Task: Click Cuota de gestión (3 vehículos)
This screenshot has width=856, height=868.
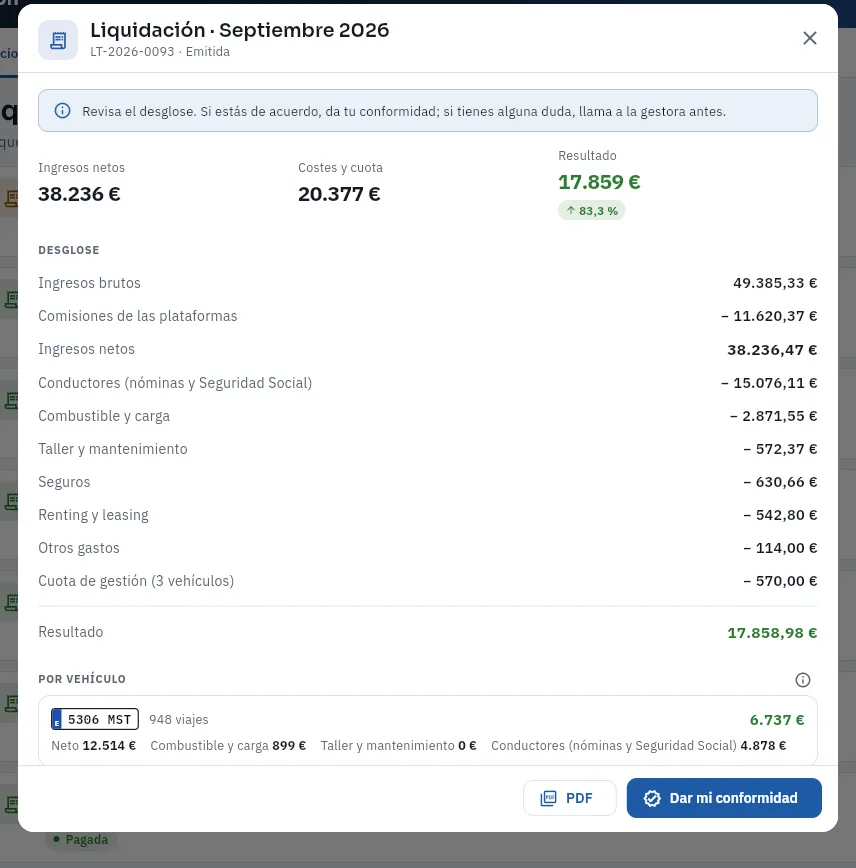Action: click(x=136, y=581)
